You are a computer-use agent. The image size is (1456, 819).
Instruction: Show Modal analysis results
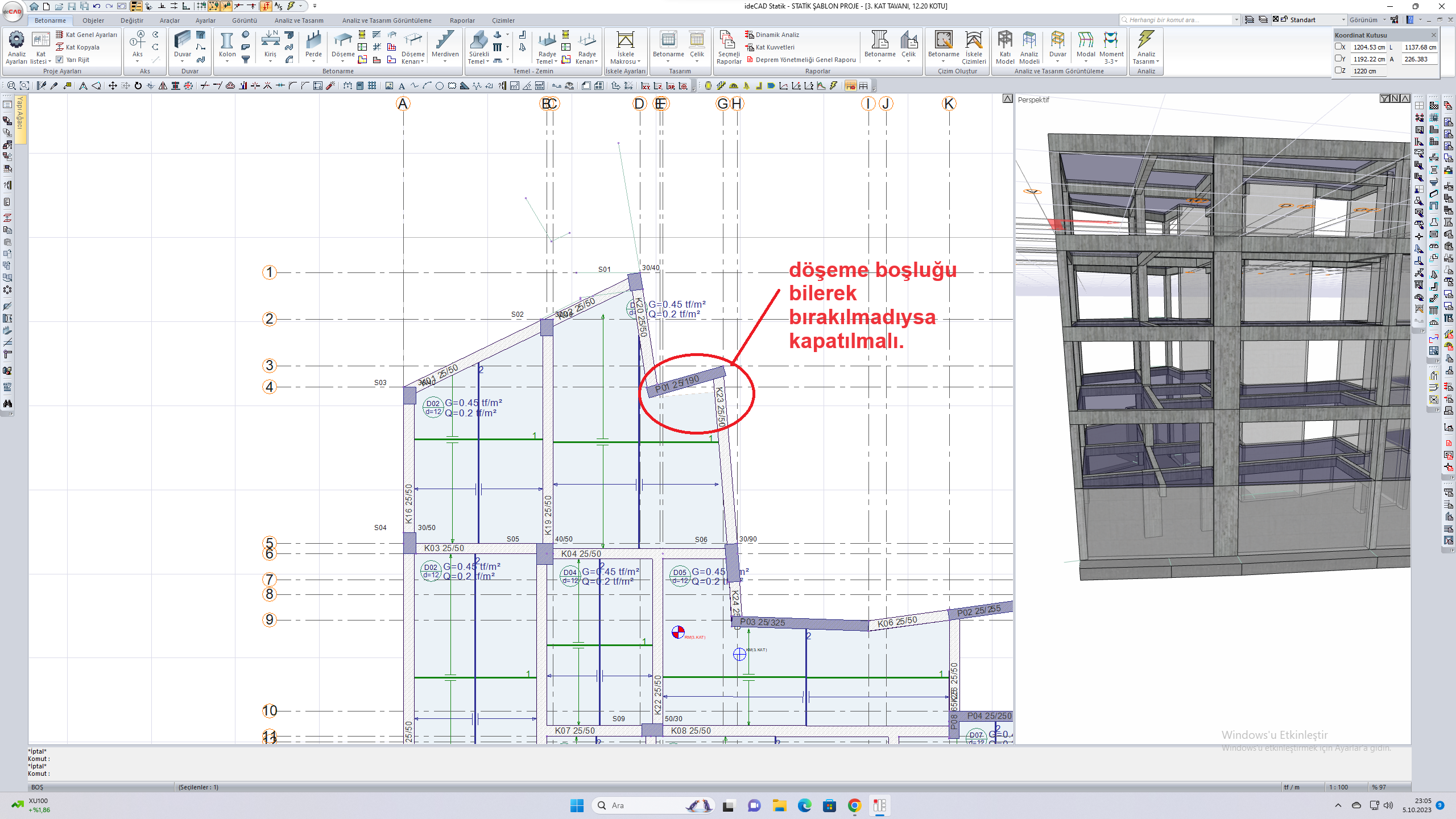coord(1086,45)
